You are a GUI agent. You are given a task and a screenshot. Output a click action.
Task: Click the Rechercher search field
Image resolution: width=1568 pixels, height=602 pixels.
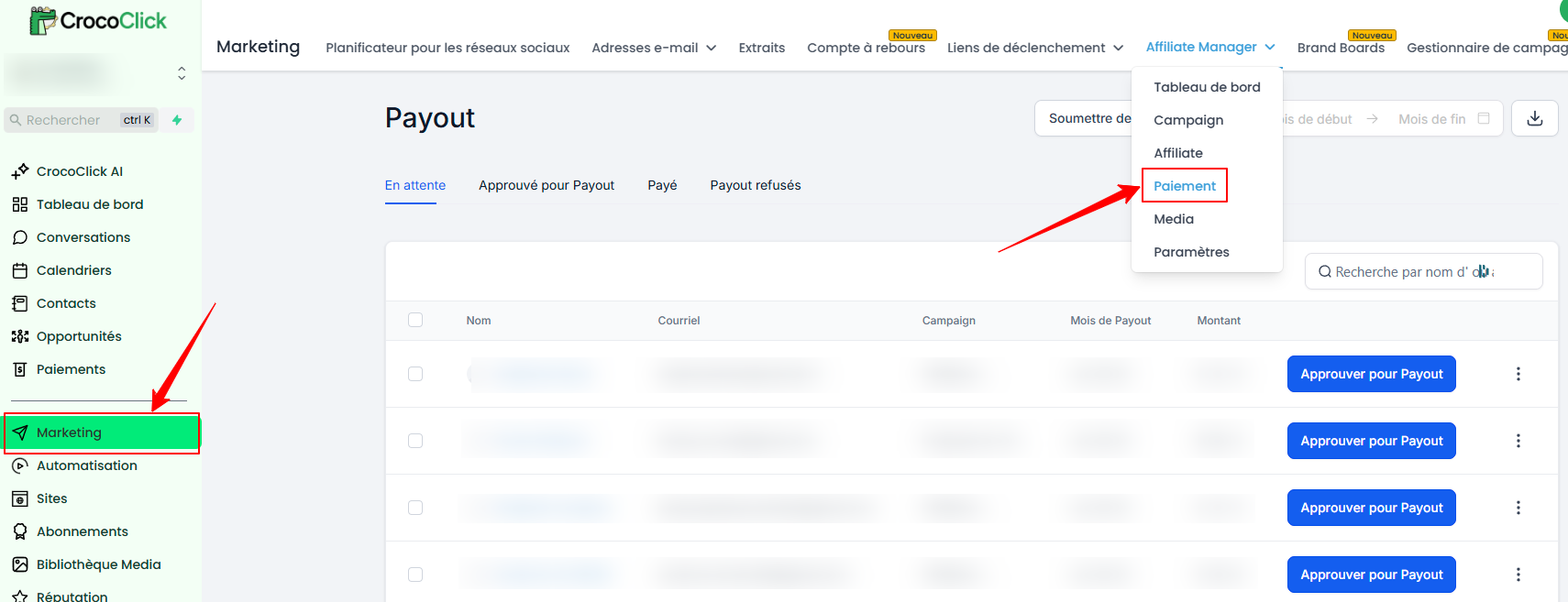coord(82,120)
